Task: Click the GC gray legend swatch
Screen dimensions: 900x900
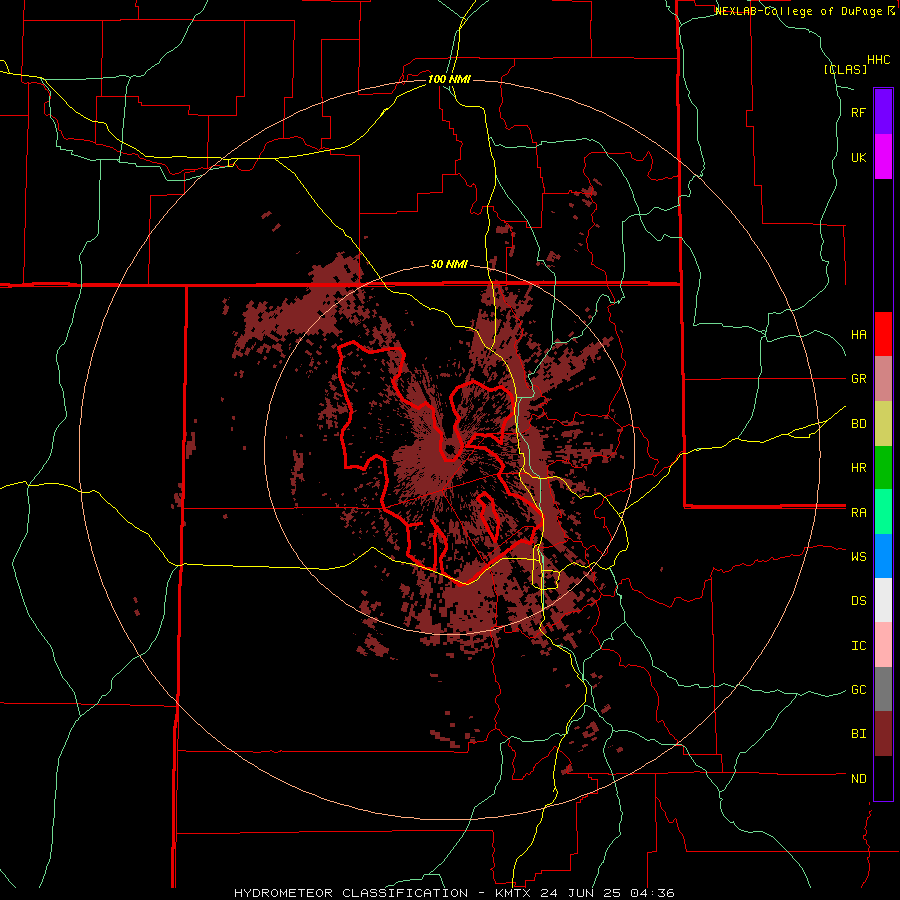Action: click(x=883, y=689)
